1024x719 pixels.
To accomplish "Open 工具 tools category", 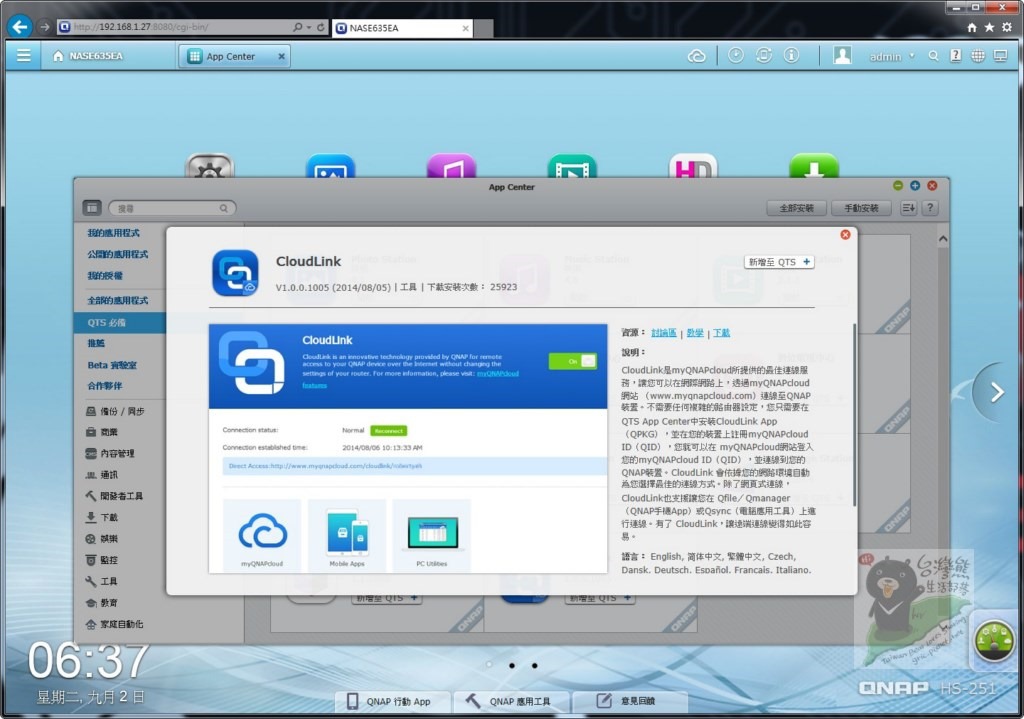I will pyautogui.click(x=102, y=581).
